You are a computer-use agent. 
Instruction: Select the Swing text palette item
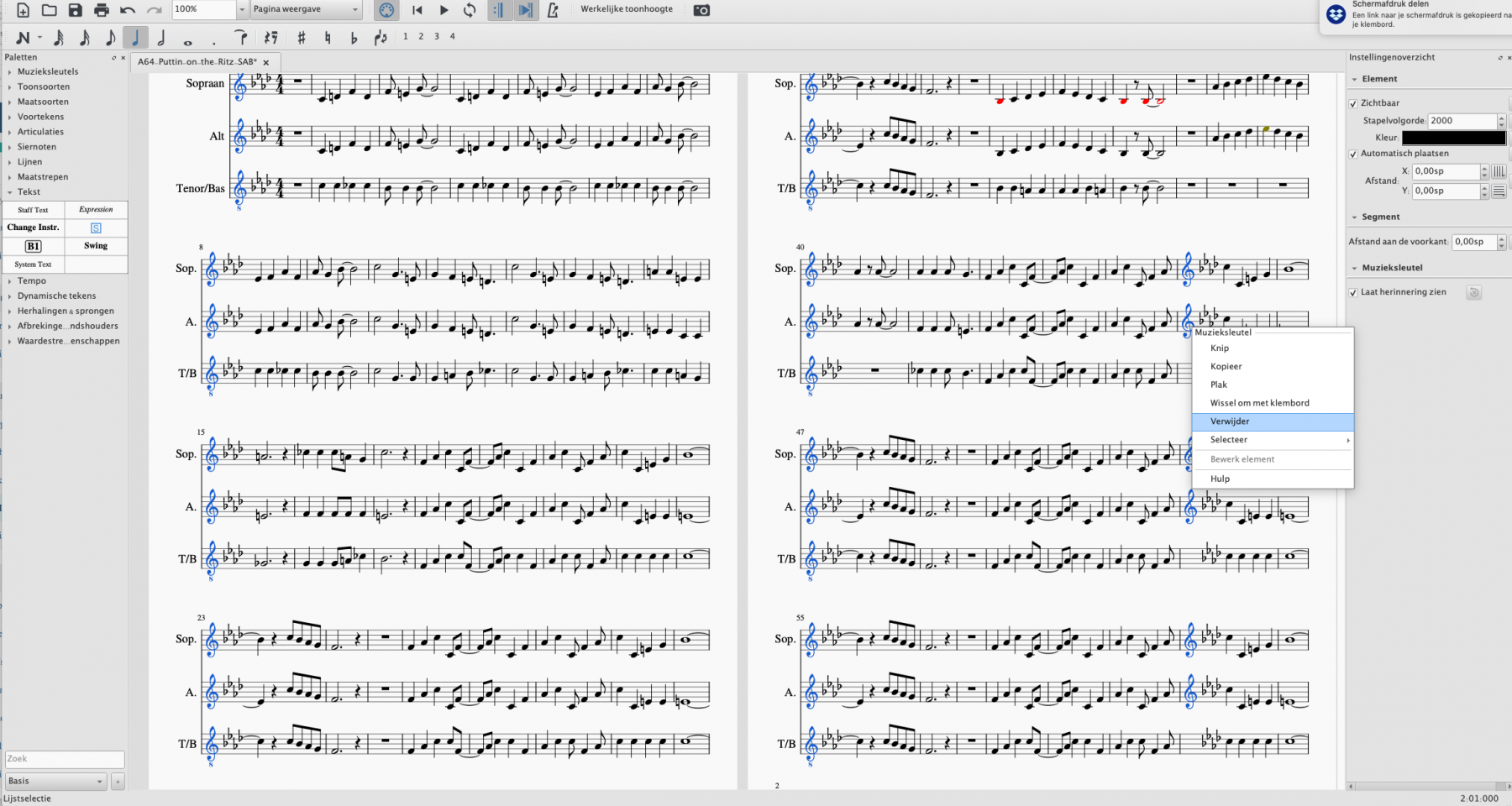[x=96, y=246]
